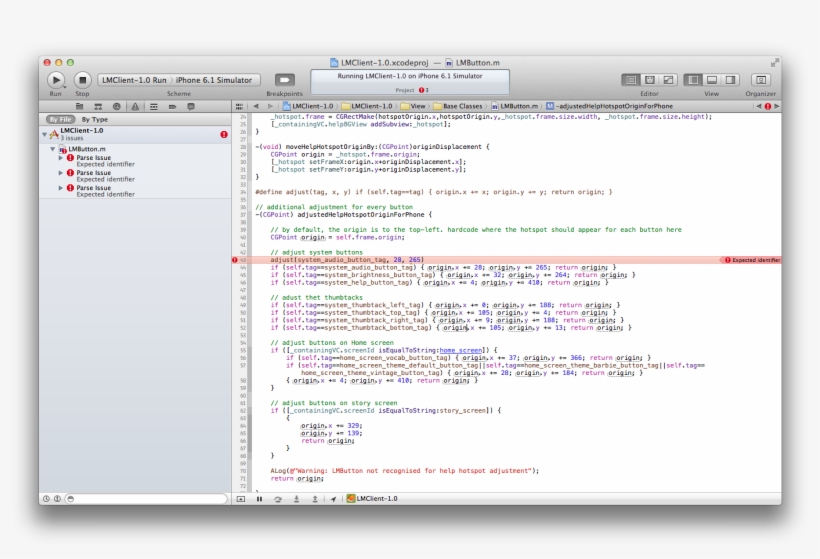The height and width of the screenshot is (559, 820).
Task: Select the By File filter
Action: [60, 119]
